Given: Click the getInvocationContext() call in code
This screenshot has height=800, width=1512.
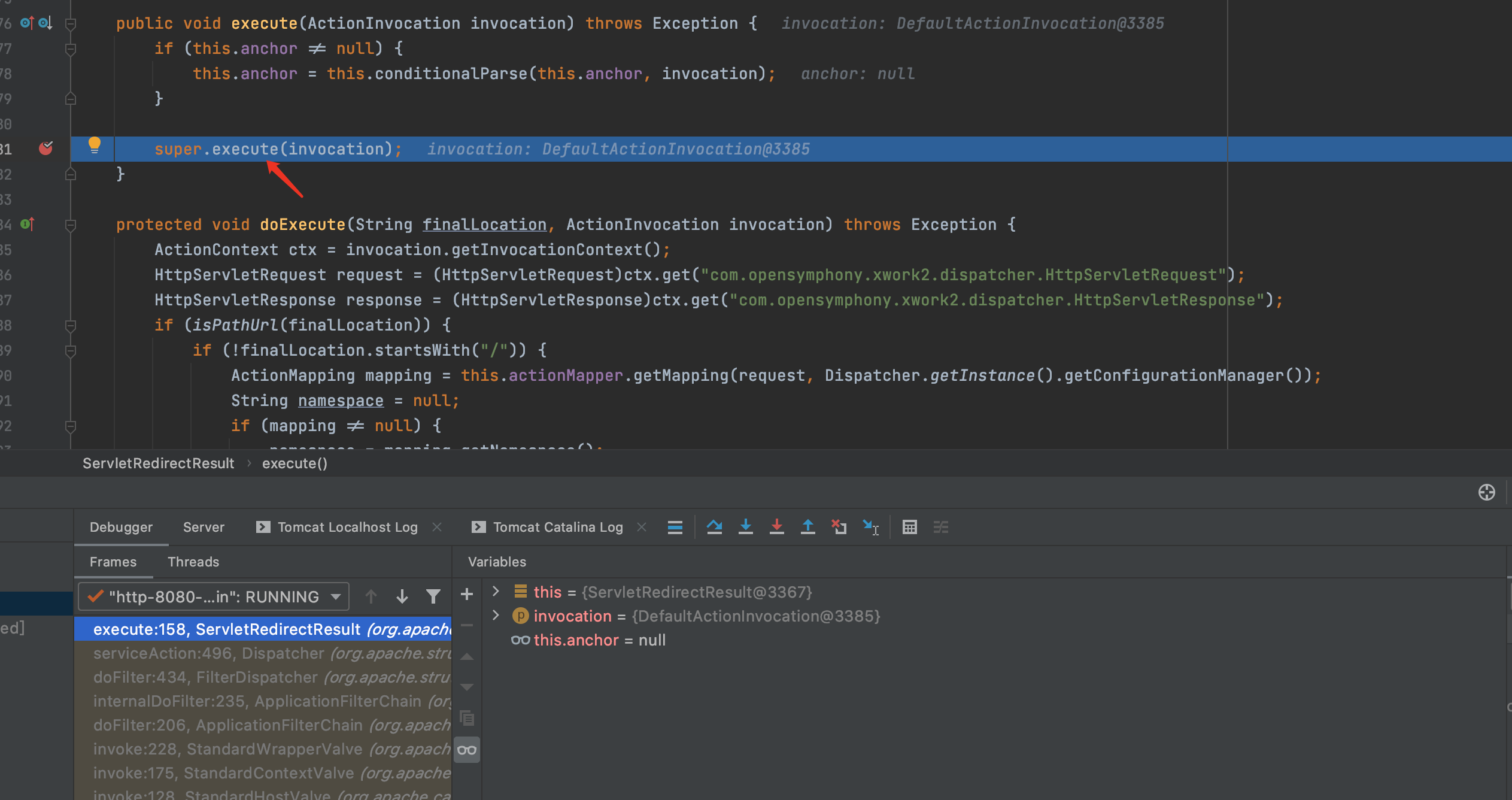Looking at the screenshot, I should coord(556,250).
